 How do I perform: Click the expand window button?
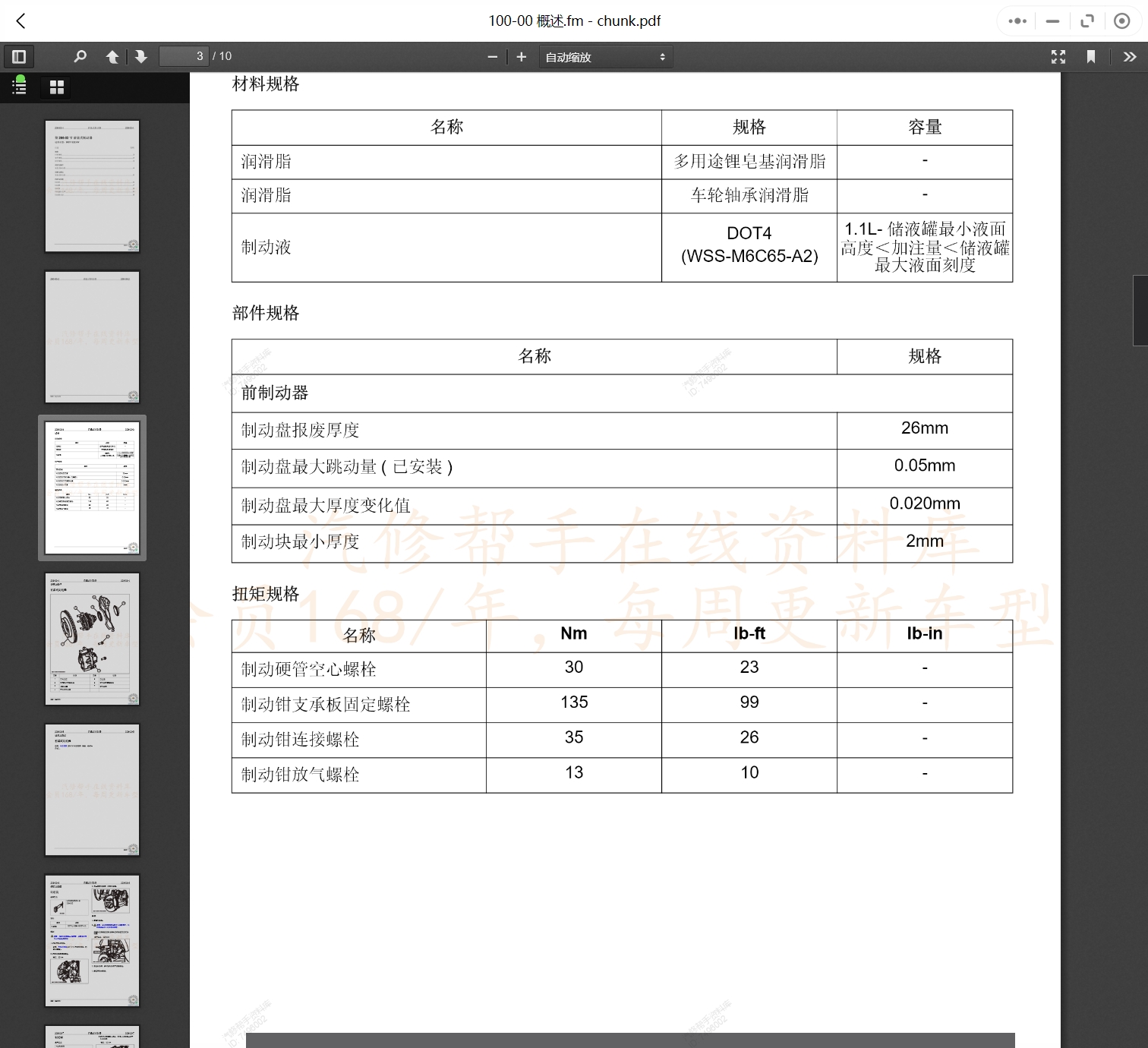[x=1087, y=21]
